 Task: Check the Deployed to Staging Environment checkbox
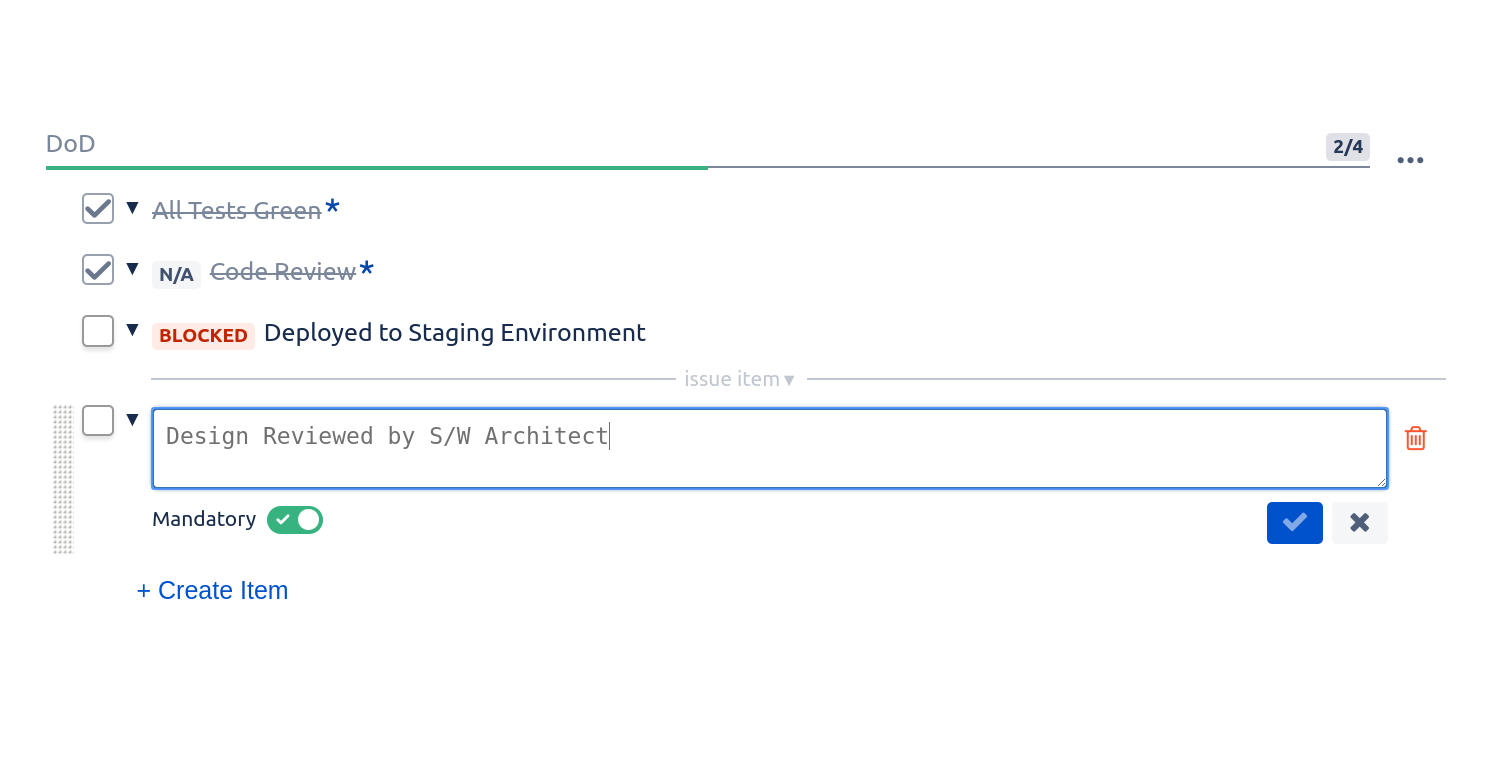[x=97, y=330]
